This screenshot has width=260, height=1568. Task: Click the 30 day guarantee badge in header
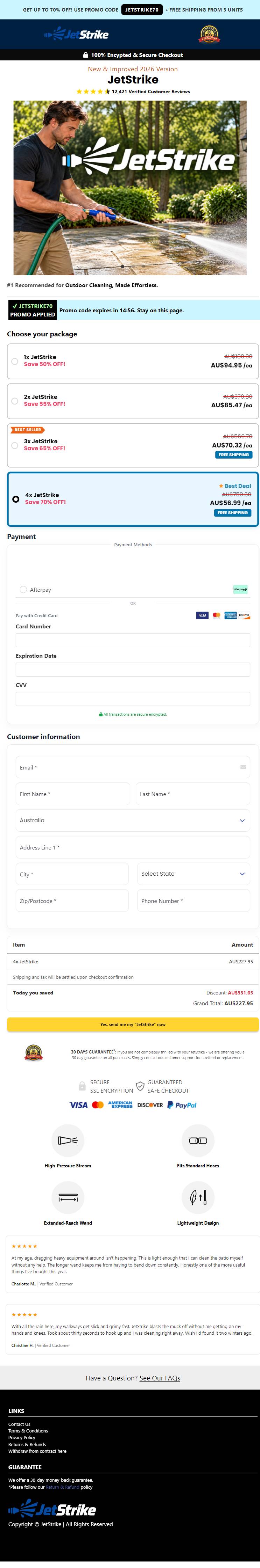click(x=209, y=35)
